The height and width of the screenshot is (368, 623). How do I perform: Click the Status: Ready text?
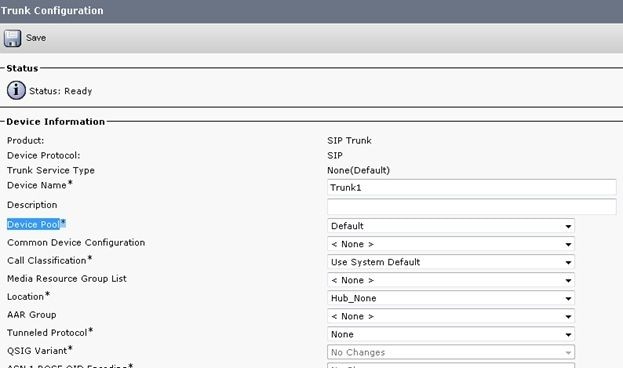coord(60,91)
